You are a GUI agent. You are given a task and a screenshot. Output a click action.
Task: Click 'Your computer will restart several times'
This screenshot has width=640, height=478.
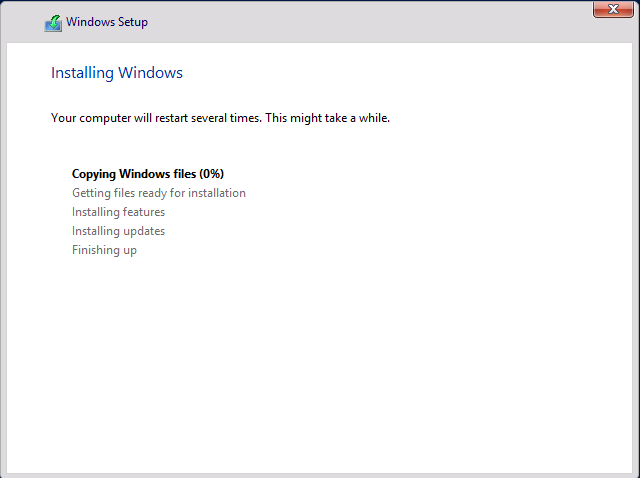157,118
